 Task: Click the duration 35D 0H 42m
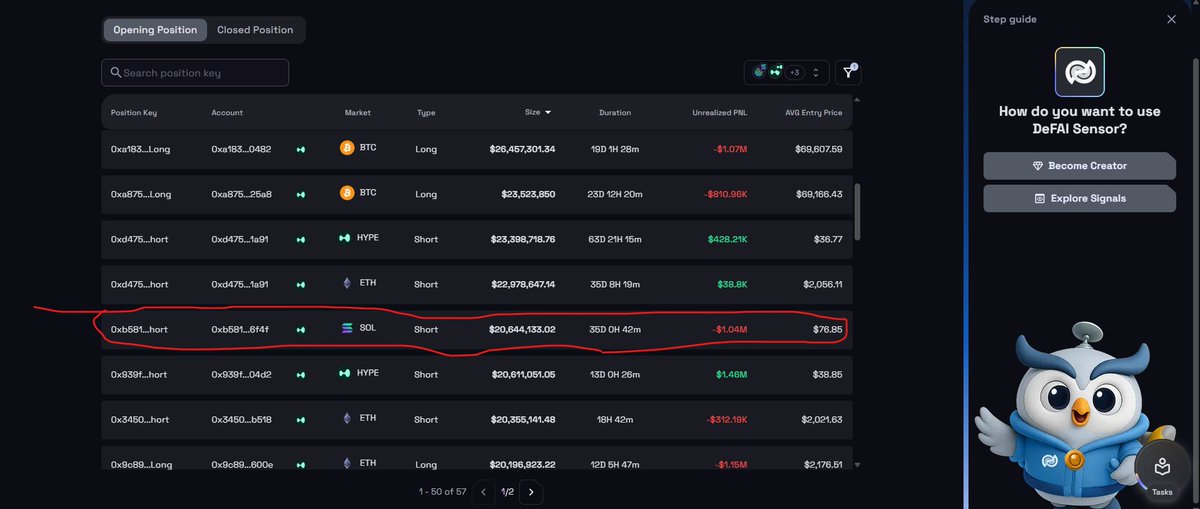(x=615, y=329)
